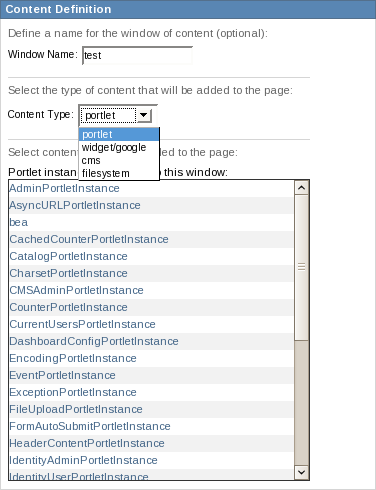The image size is (376, 490).
Task: Click the portlet list scrollbar thumb
Action: (x=301, y=268)
